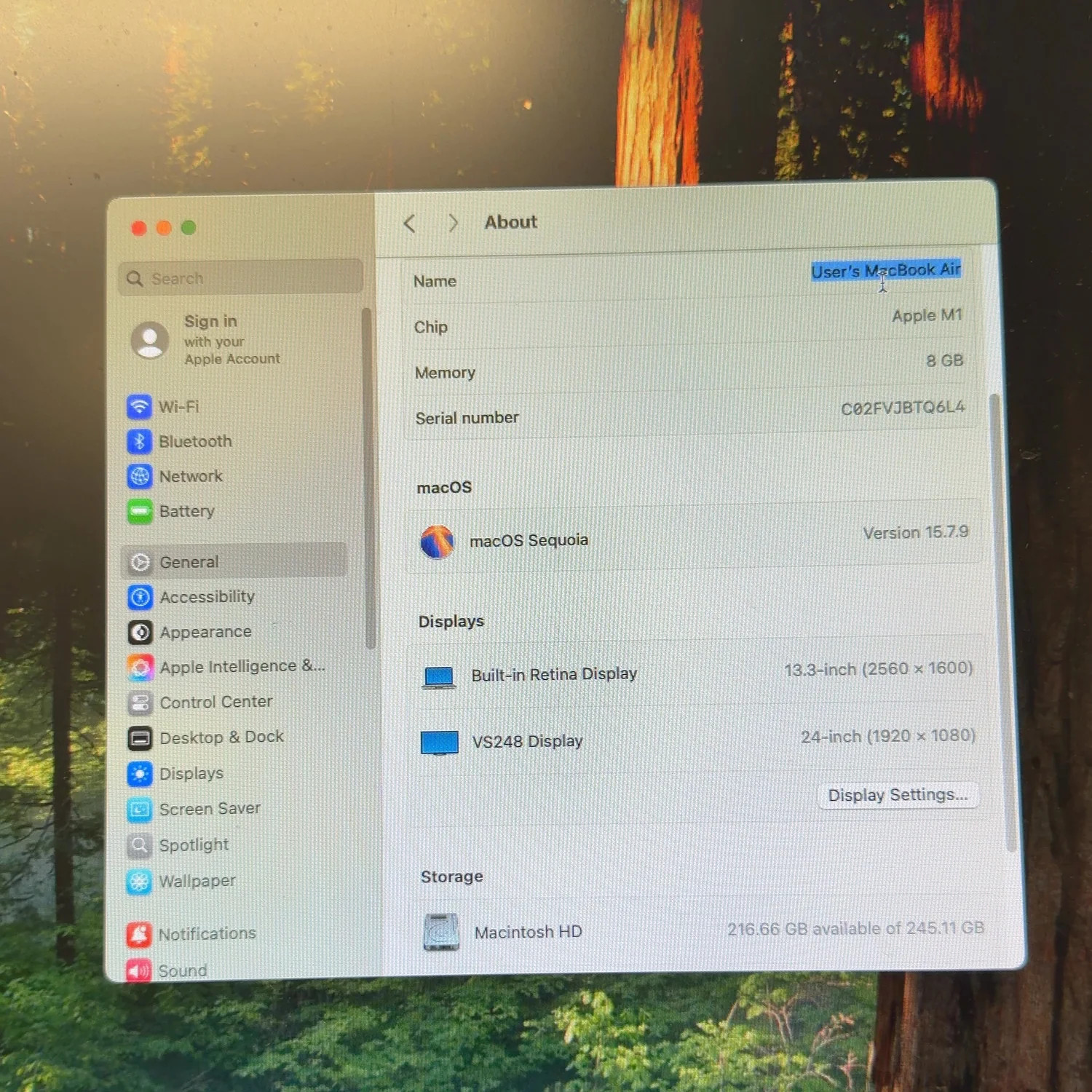
Task: Open the Appearance icon
Action: click(x=140, y=632)
